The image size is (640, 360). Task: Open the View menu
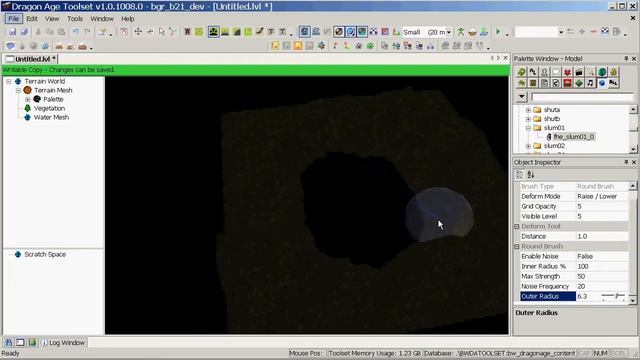point(52,19)
